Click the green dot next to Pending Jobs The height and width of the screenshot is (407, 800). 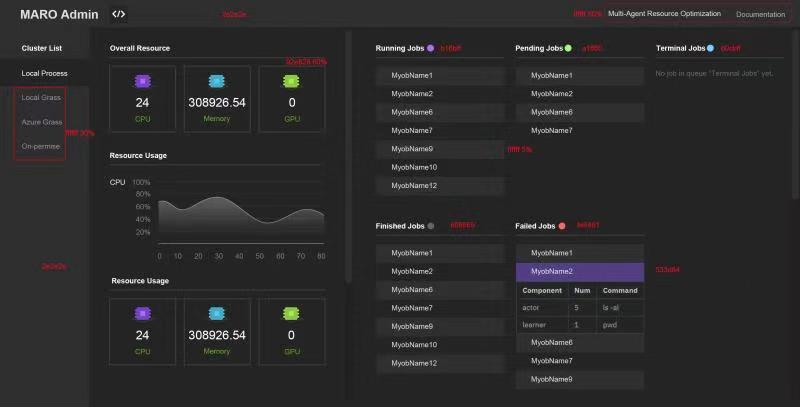568,48
